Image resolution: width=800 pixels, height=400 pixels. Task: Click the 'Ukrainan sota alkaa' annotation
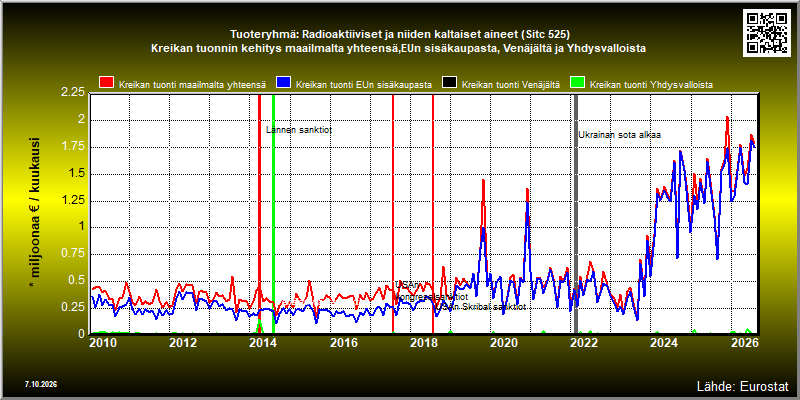619,135
